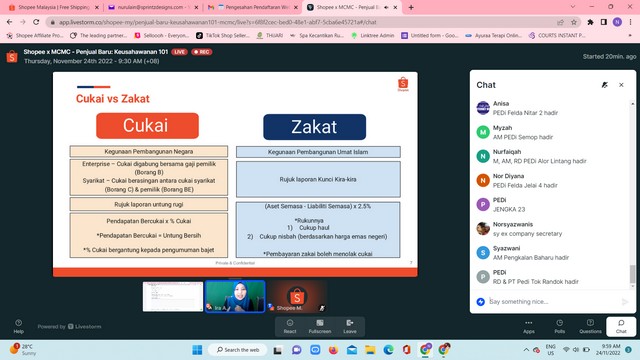
Task: Select the shared screen thumbnail
Action: tap(173, 296)
